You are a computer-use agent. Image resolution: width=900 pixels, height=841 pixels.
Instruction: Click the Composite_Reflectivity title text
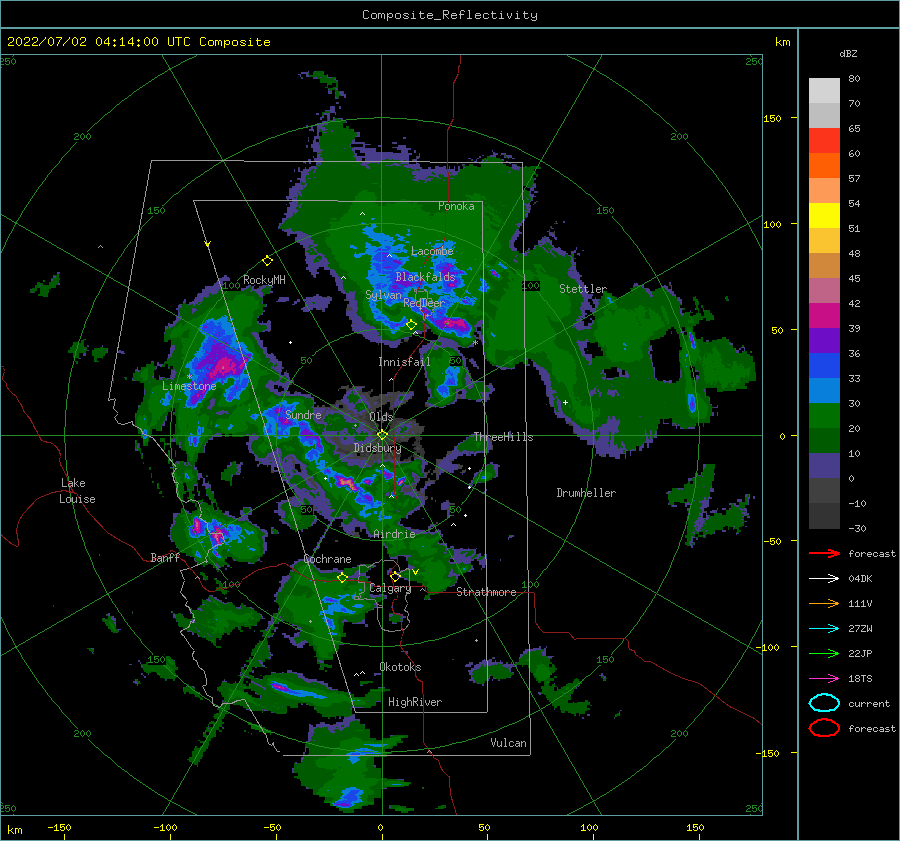(x=450, y=15)
